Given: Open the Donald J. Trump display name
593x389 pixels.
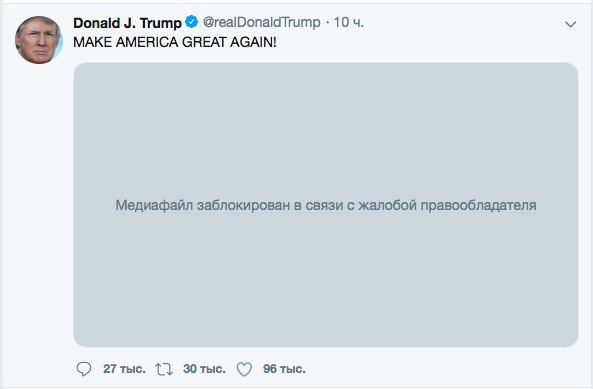Looking at the screenshot, I should (x=127, y=23).
